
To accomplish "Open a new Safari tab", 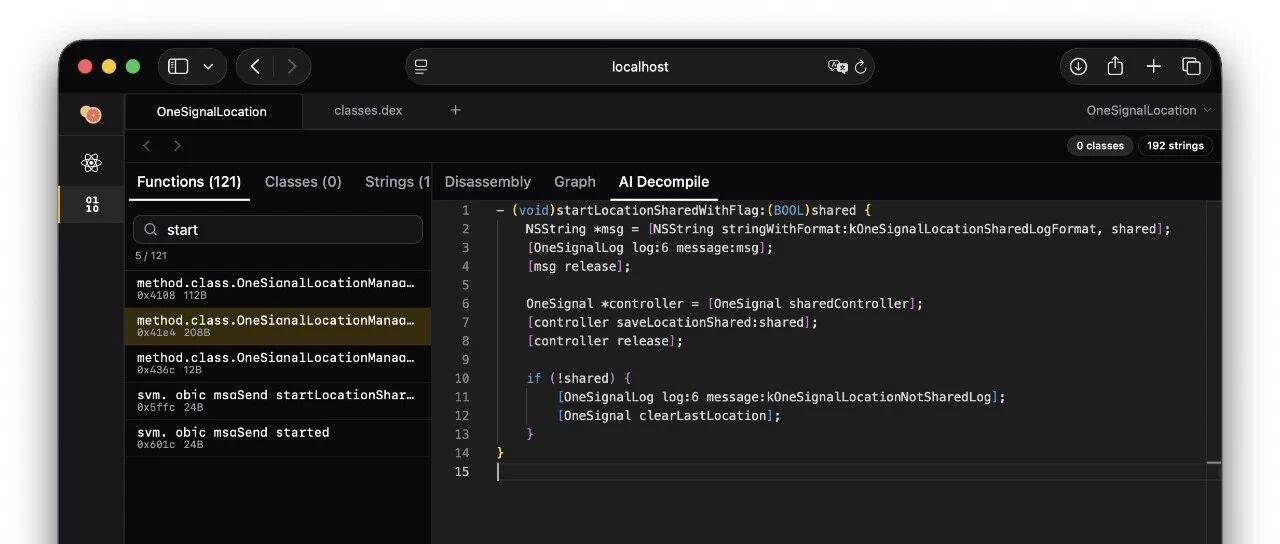I will click(x=1153, y=66).
